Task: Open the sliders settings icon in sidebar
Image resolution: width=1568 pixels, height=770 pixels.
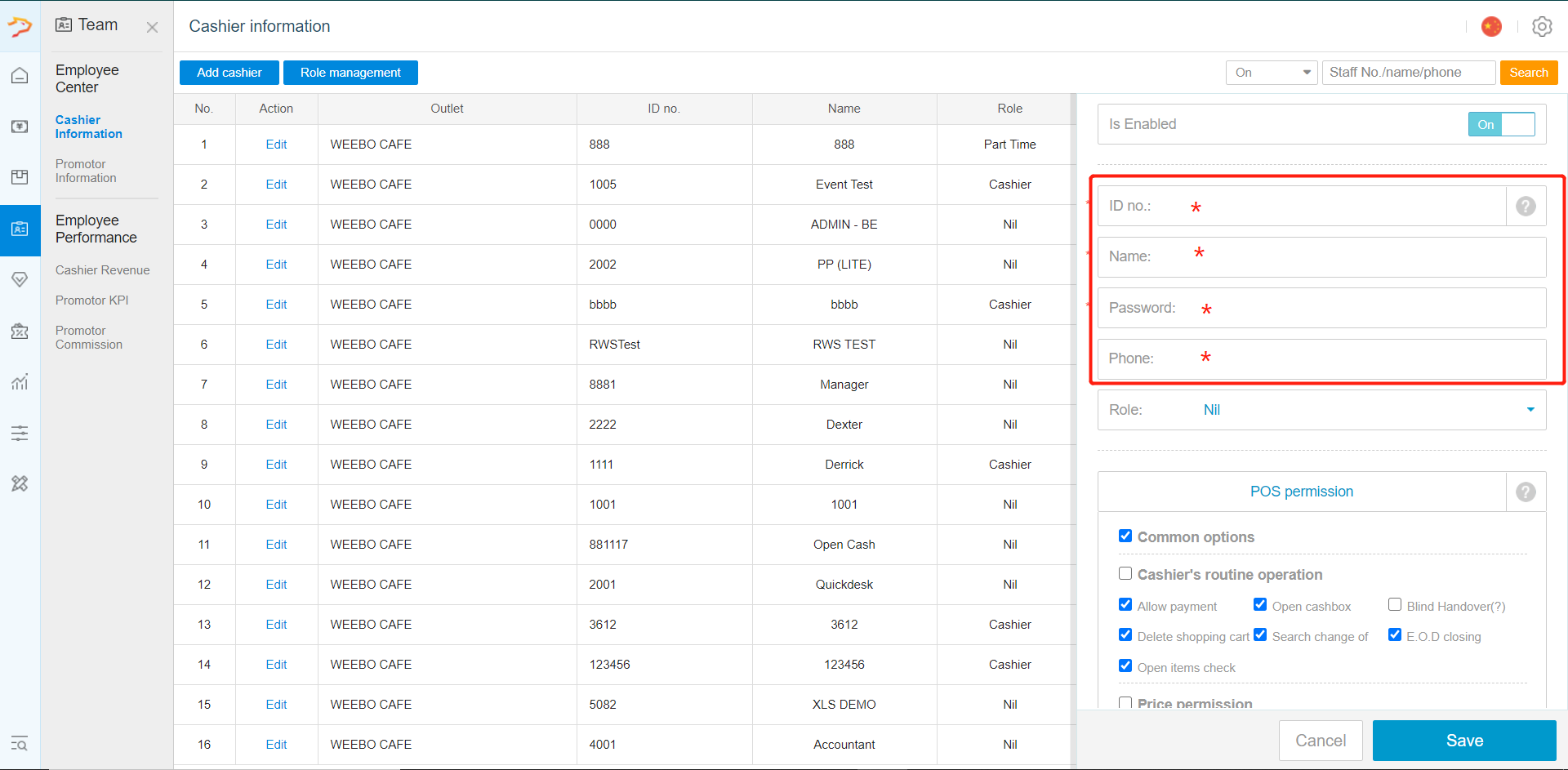Action: [20, 433]
